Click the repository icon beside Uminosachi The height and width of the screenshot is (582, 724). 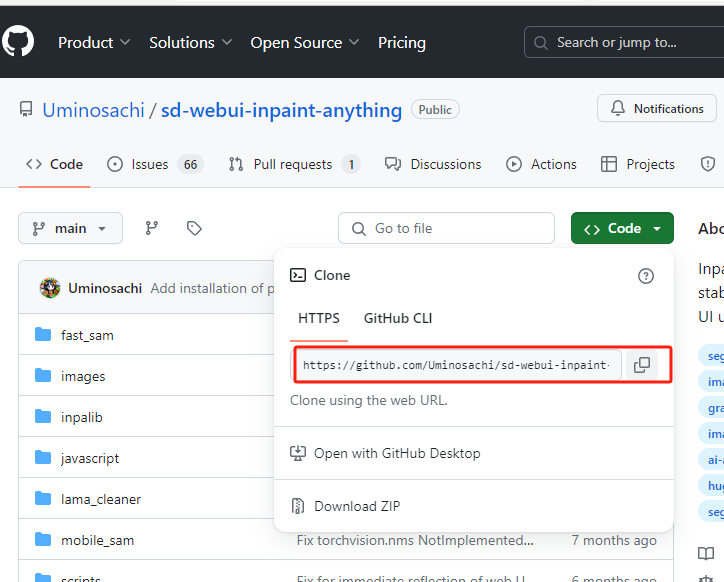pos(26,109)
